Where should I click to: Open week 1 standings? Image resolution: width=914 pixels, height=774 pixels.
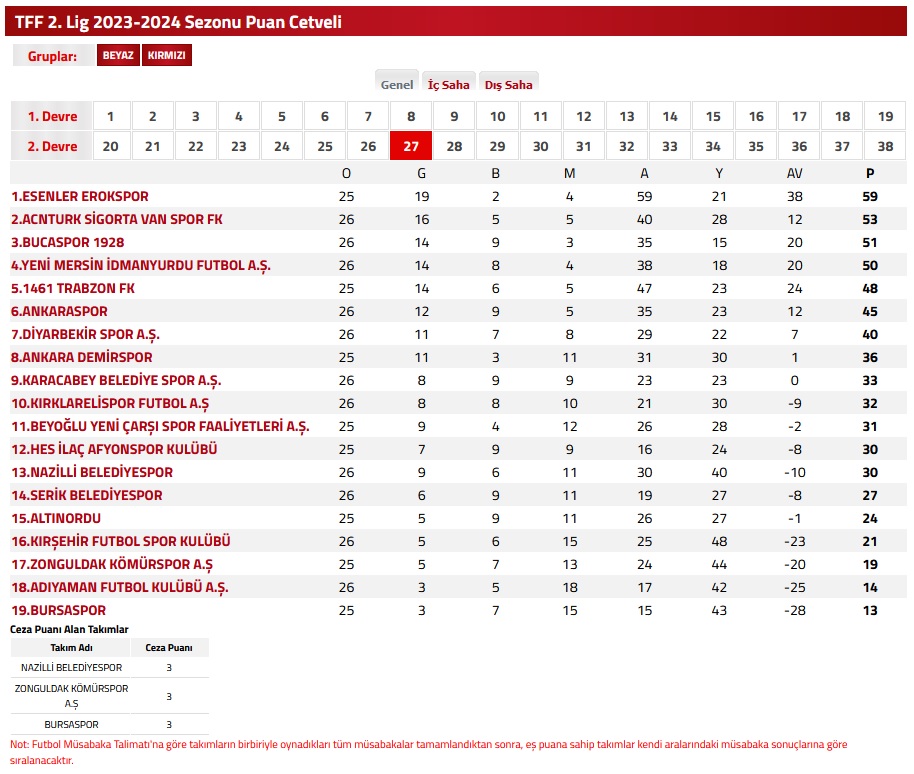110,116
